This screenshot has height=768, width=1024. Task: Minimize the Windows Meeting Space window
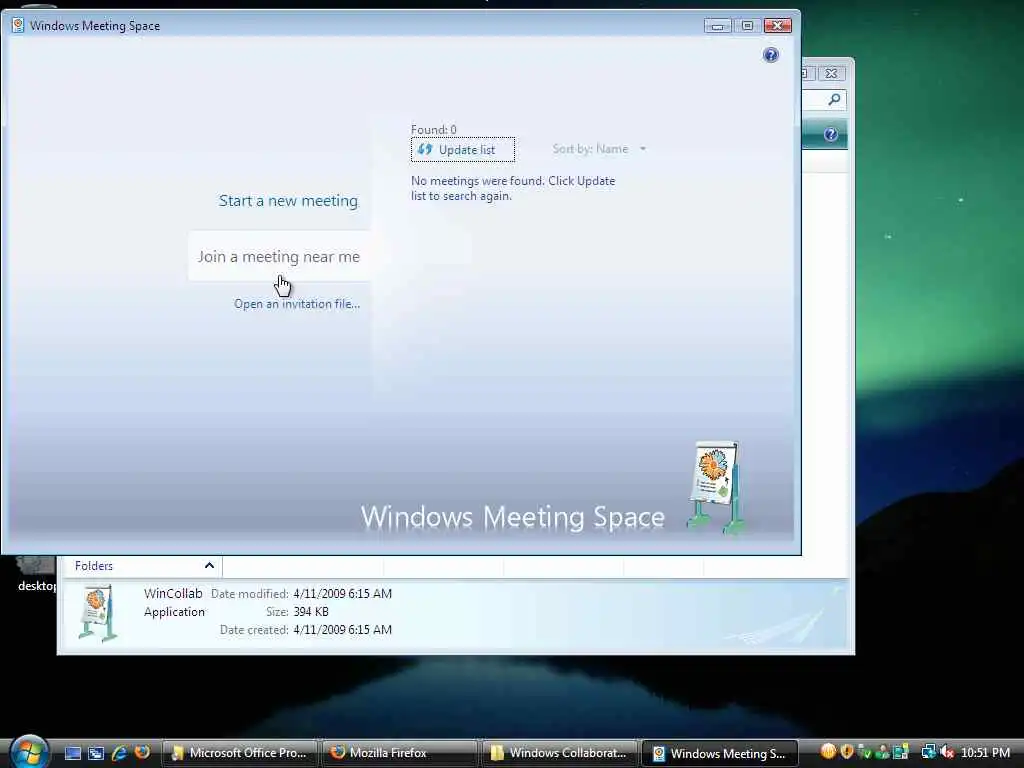click(x=718, y=26)
